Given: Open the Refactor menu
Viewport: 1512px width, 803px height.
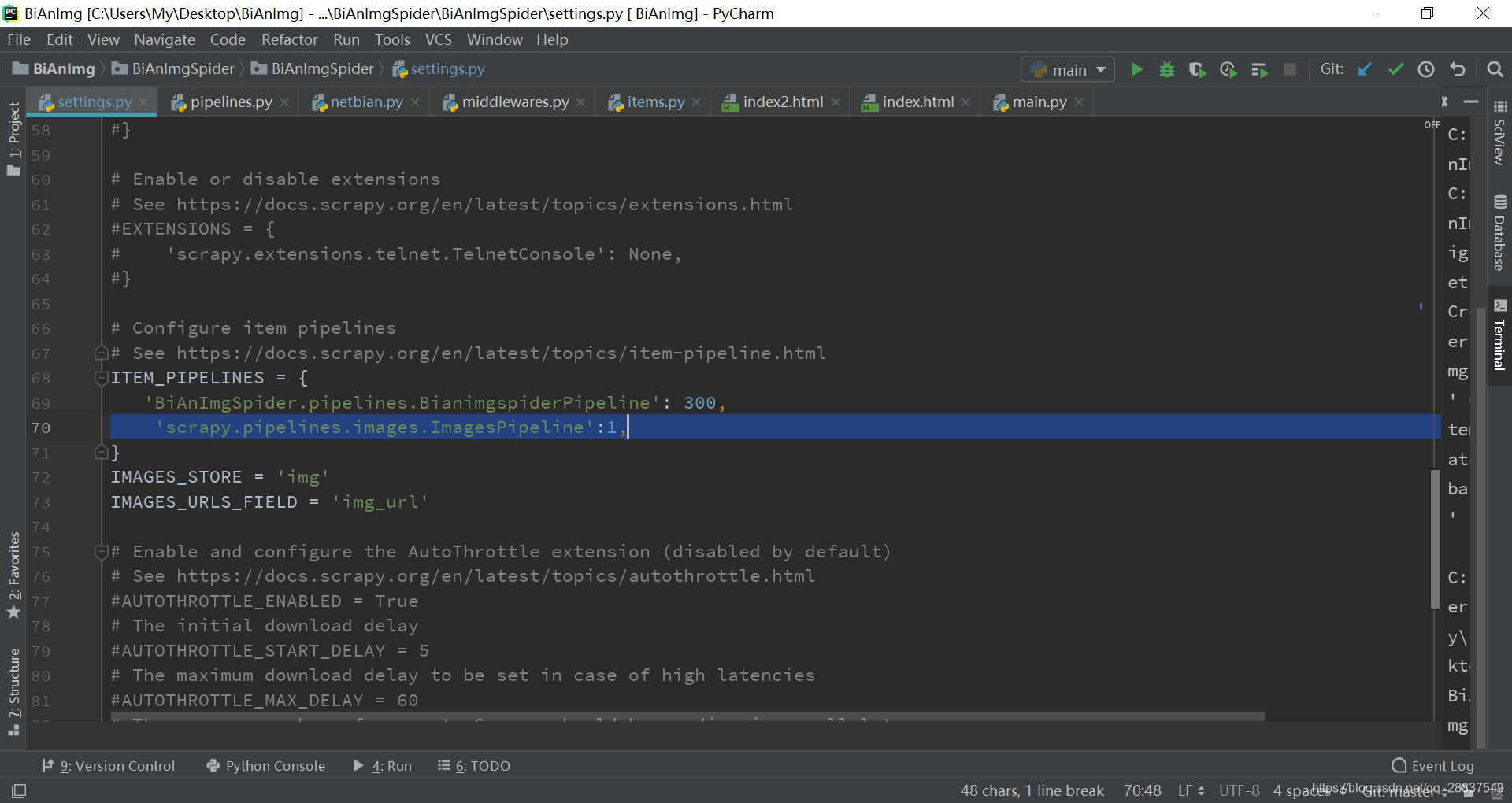Looking at the screenshot, I should [289, 39].
